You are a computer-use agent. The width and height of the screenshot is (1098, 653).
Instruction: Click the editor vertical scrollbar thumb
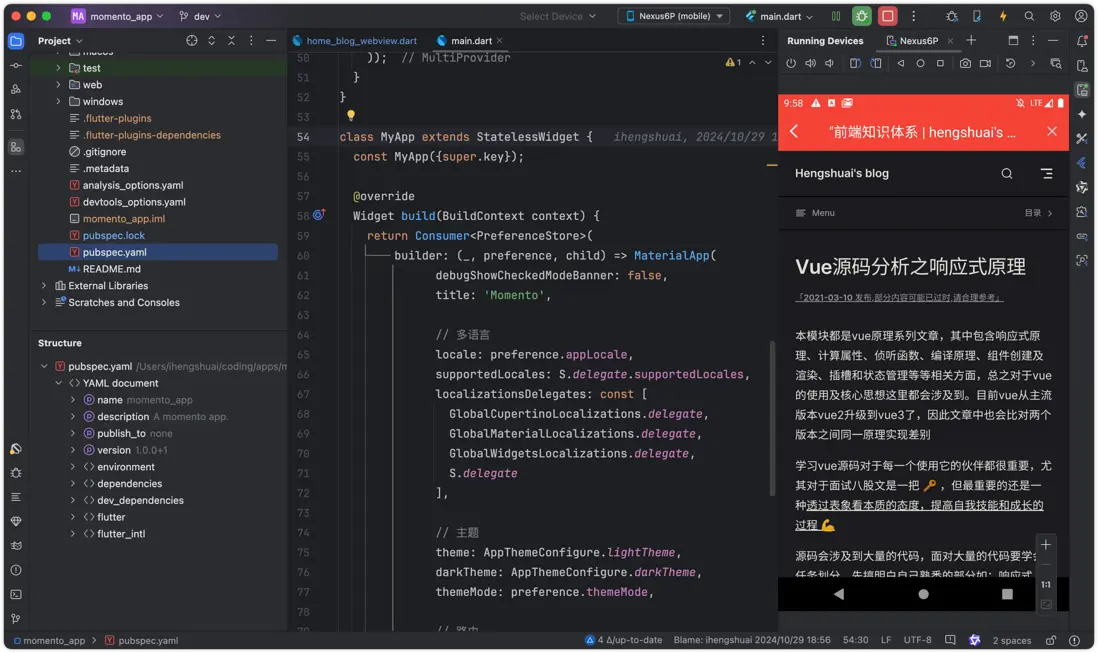tap(771, 420)
